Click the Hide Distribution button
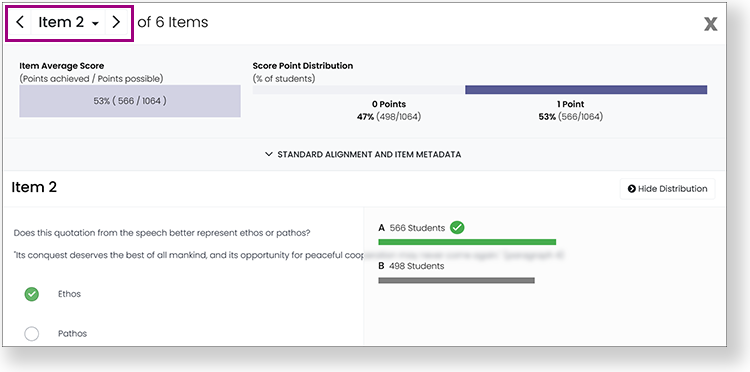Screen dimensions: 750x372 tap(667, 189)
